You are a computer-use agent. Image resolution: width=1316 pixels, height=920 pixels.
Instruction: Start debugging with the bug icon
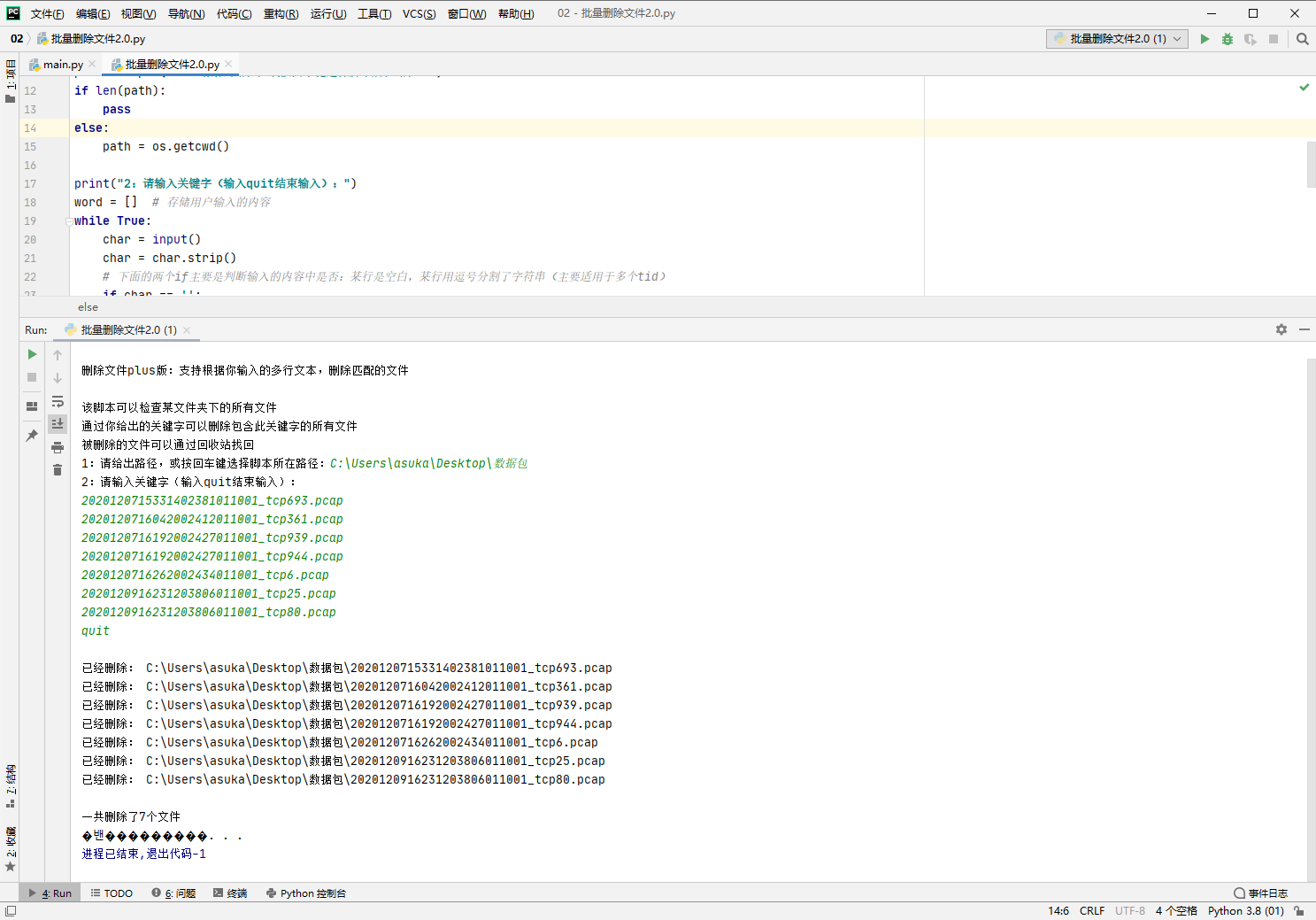1227,39
